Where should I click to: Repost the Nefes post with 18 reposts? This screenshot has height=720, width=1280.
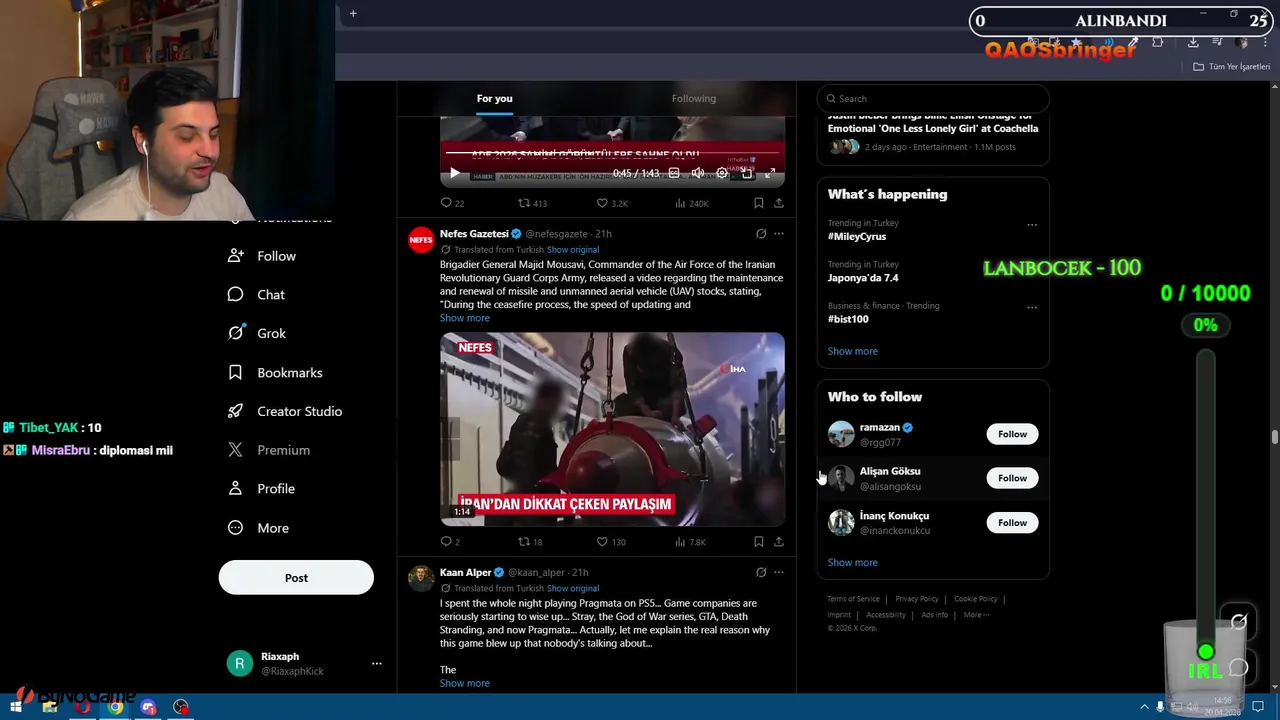tap(530, 542)
